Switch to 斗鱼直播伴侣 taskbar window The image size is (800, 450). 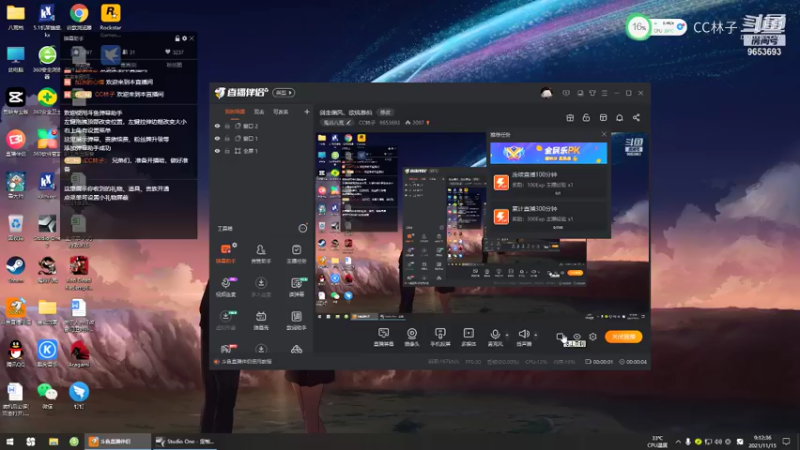[118, 441]
